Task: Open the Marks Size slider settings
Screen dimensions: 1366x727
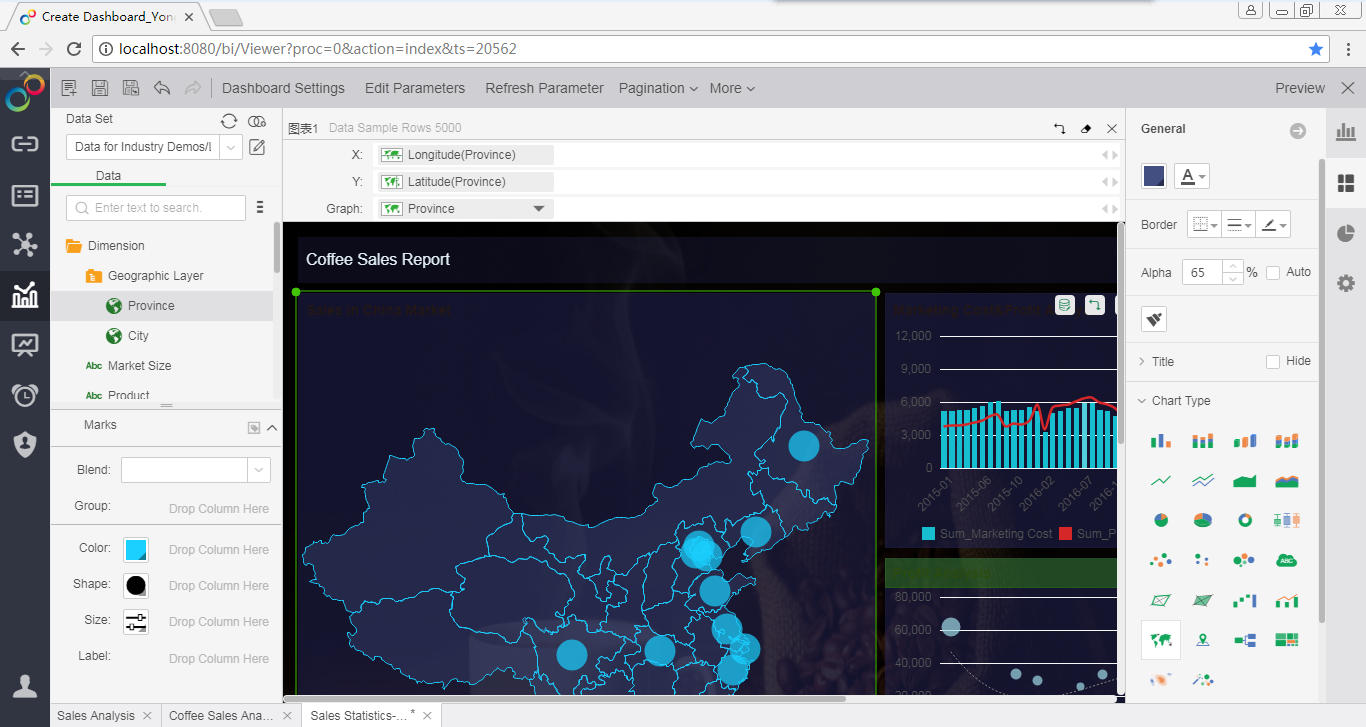Action: pos(136,622)
